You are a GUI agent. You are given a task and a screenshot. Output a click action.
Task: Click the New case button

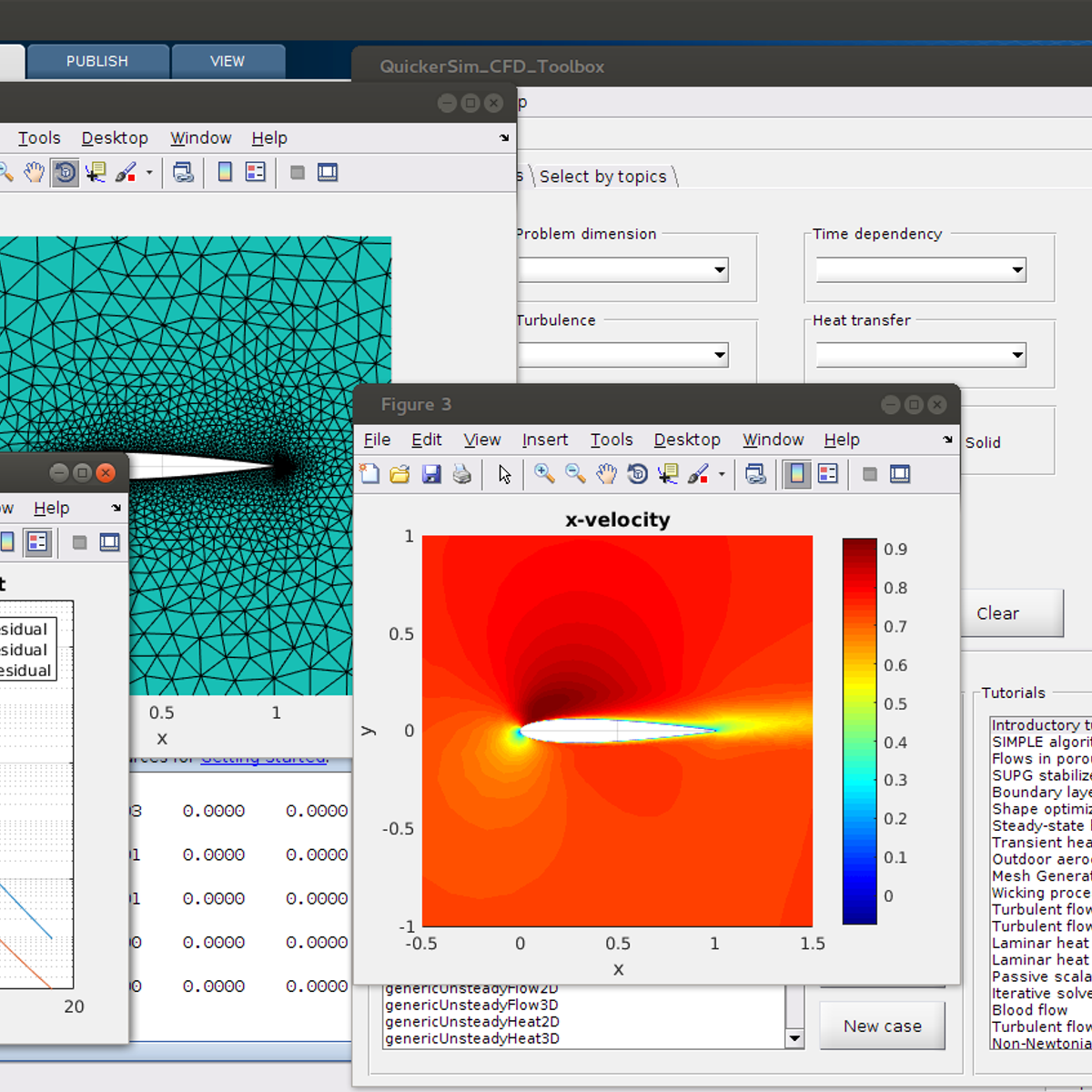(882, 1026)
